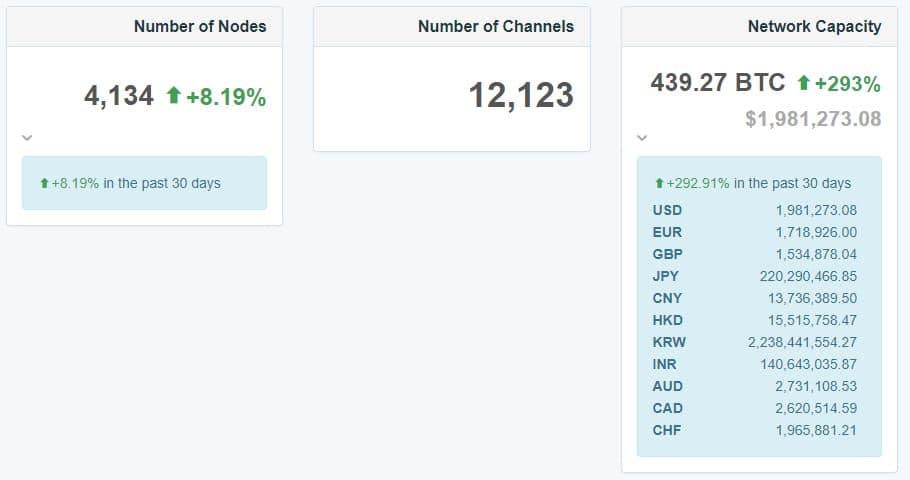This screenshot has height=480, width=910.
Task: Click the 439.27 BTC capacity value
Action: pyautogui.click(x=717, y=82)
